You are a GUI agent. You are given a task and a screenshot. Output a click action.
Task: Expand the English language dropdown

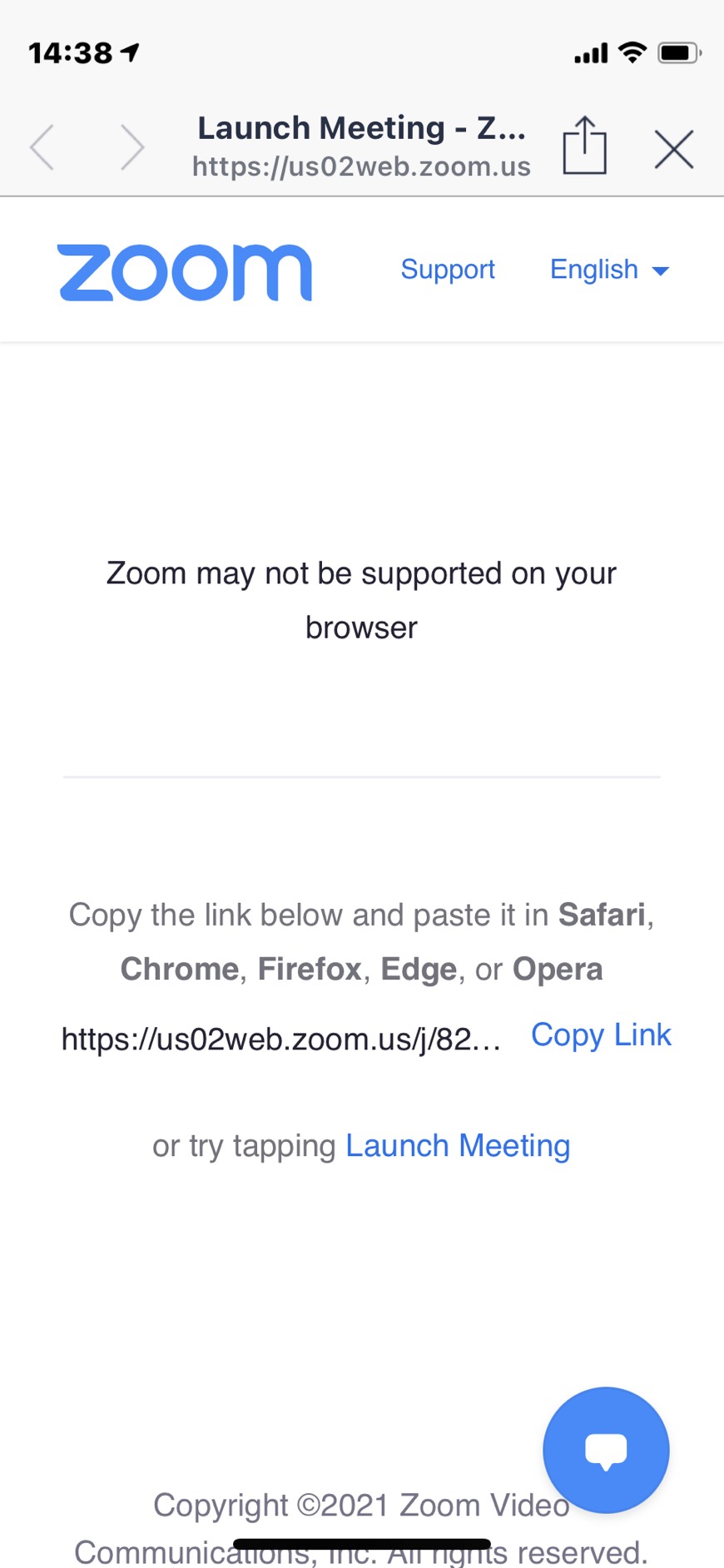610,270
